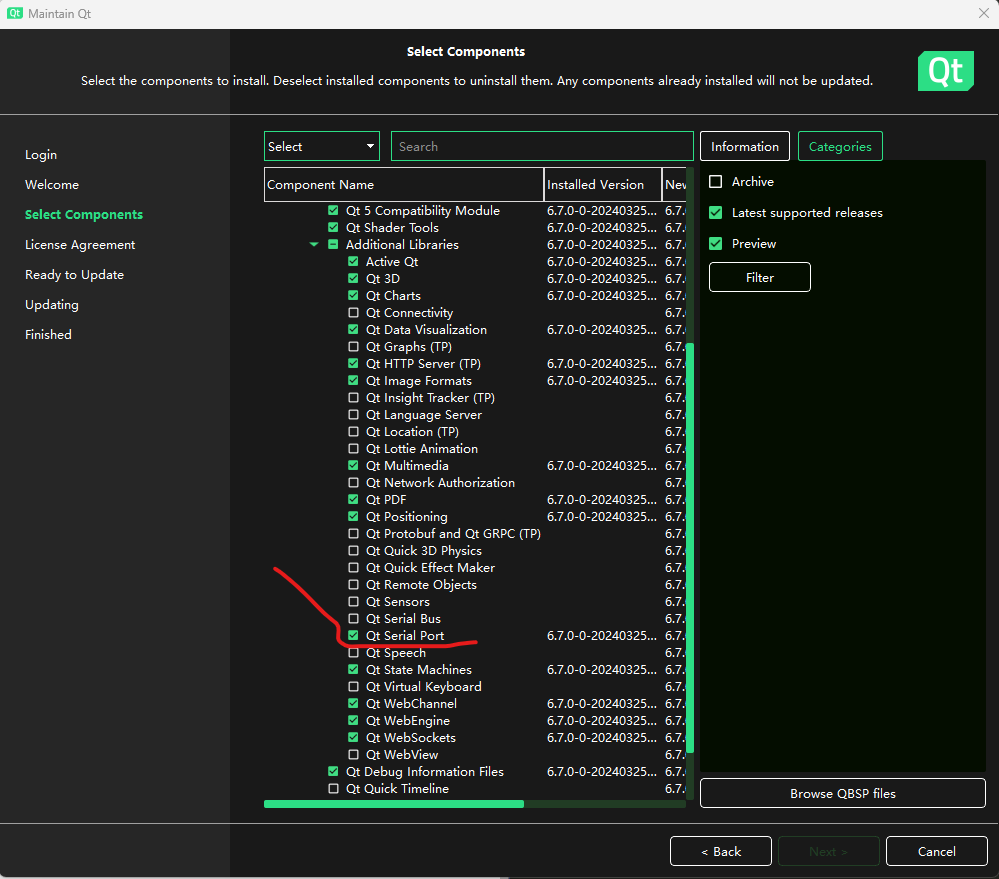Check Qt Speech component
The height and width of the screenshot is (879, 999).
coord(353,653)
